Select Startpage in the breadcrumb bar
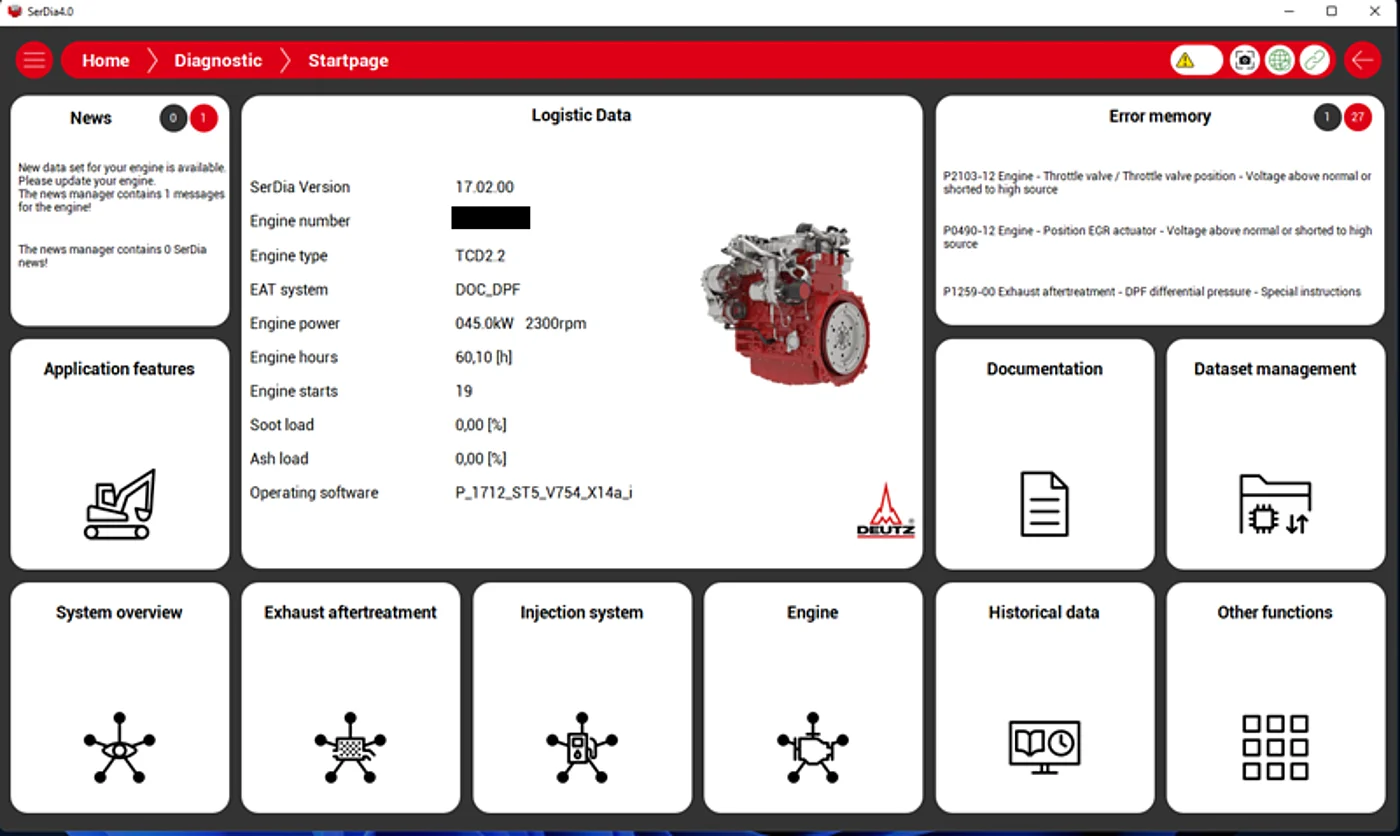Image resolution: width=1400 pixels, height=836 pixels. [348, 60]
